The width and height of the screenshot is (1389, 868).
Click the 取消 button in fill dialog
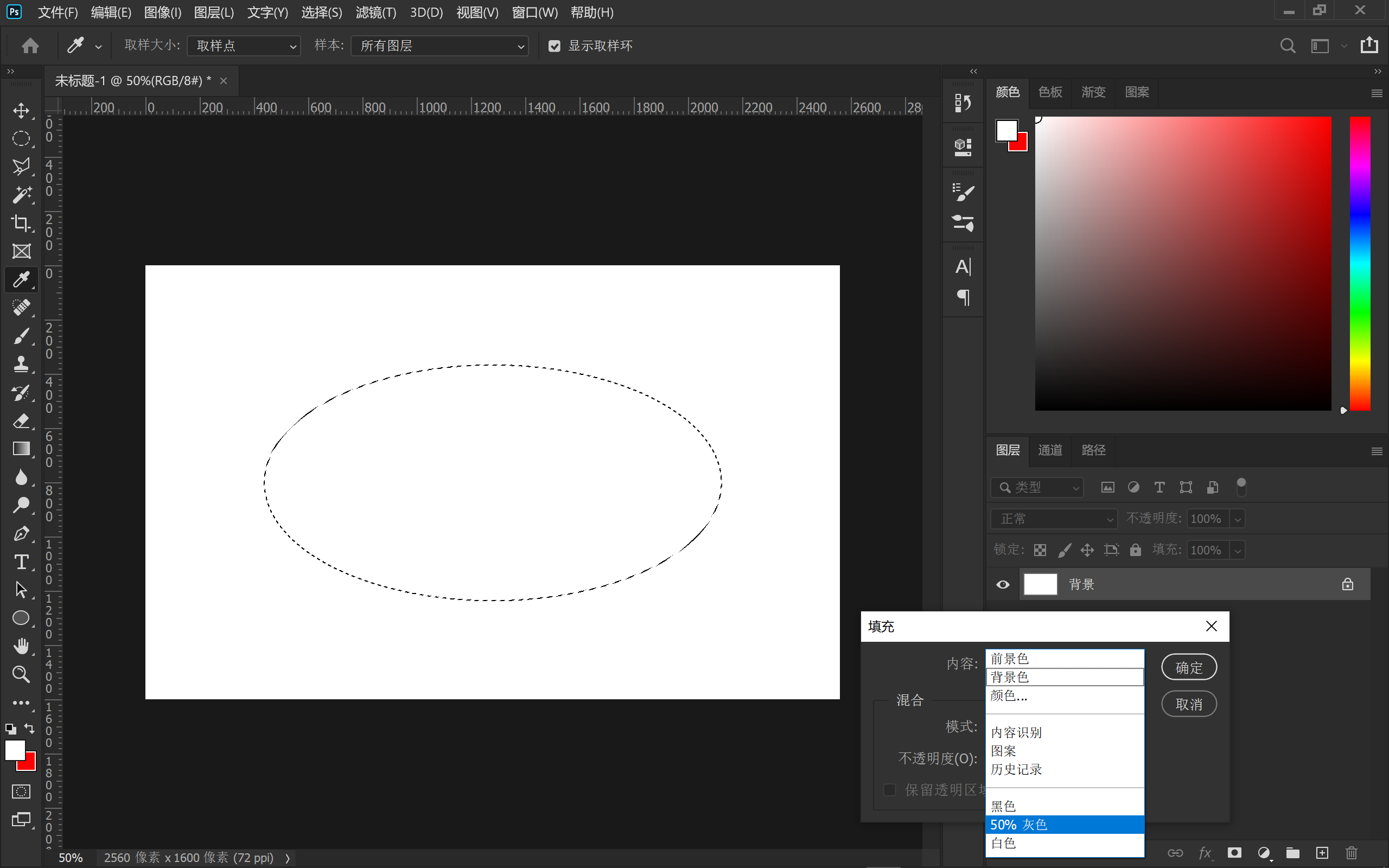tap(1189, 704)
